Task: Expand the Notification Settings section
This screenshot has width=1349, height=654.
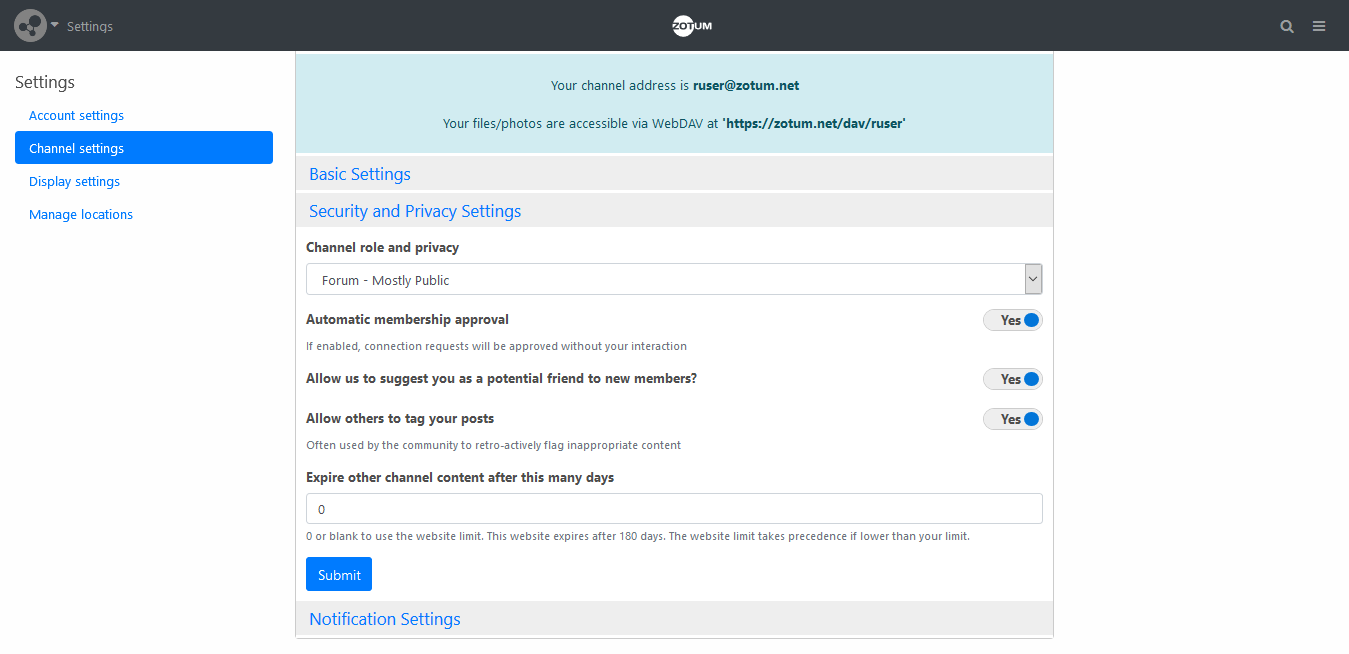Action: point(385,619)
